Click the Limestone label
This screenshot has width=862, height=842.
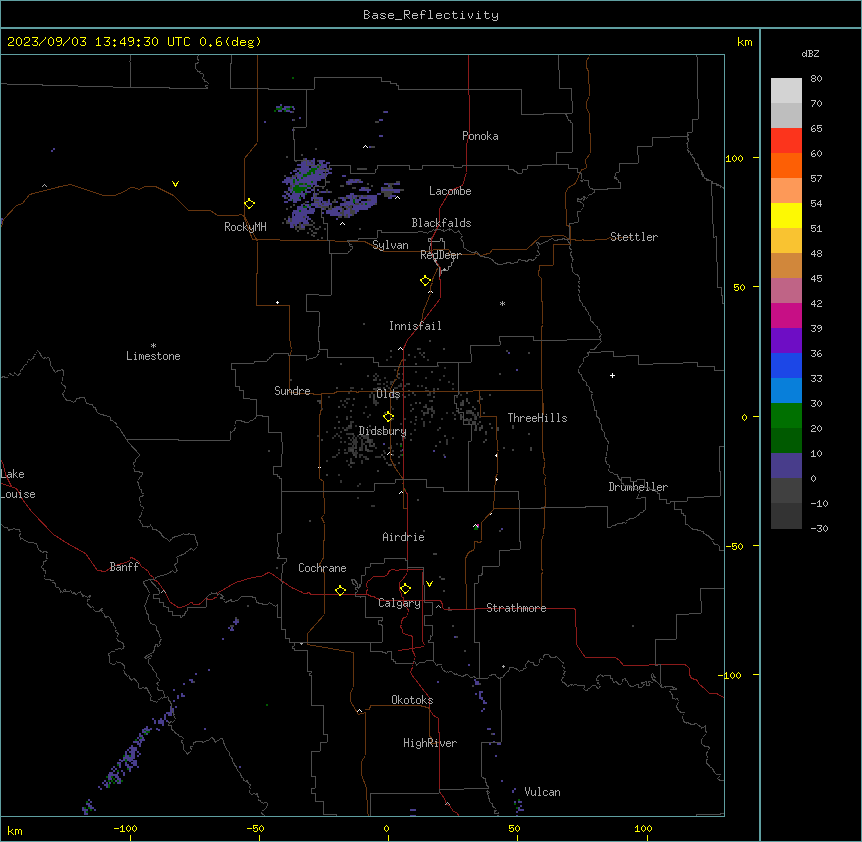tap(153, 356)
